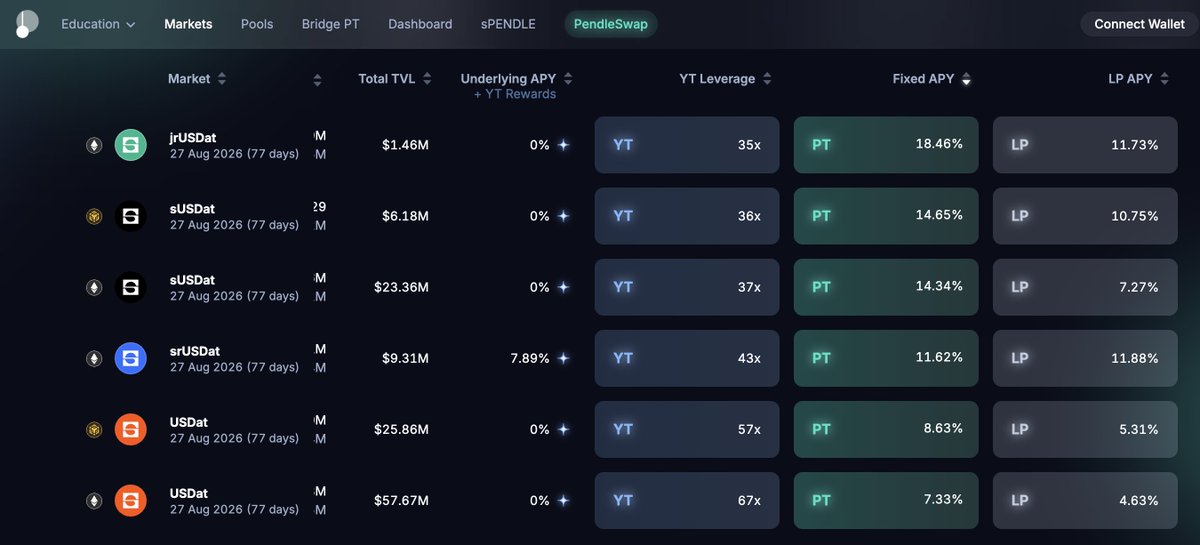
Task: Open the Pools tab
Action: tap(257, 24)
